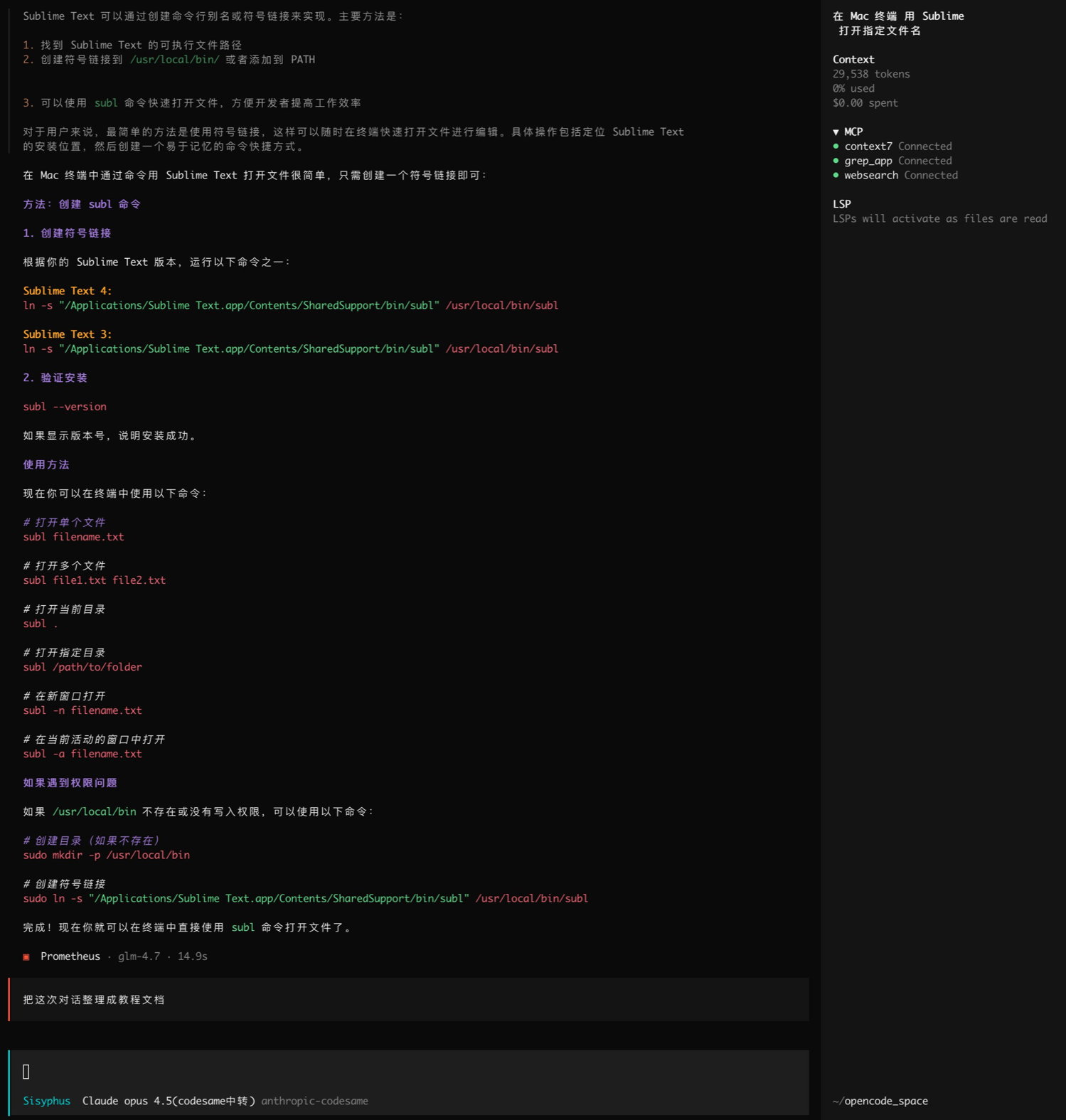Click the 'subl /path/to/folder' command
This screenshot has width=1066, height=1120.
click(x=82, y=667)
